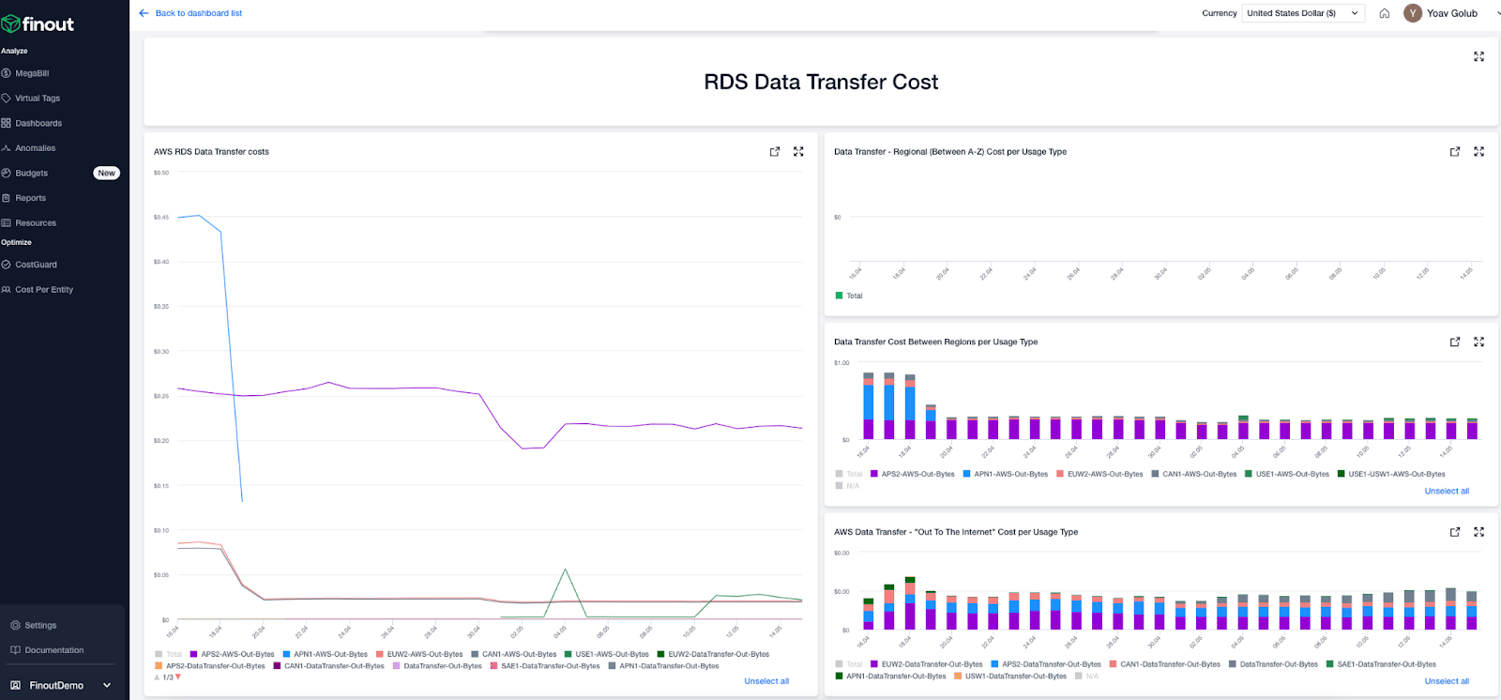Click the Yoav Golub avatar thumbnail
The height and width of the screenshot is (700, 1501).
pyautogui.click(x=1413, y=13)
